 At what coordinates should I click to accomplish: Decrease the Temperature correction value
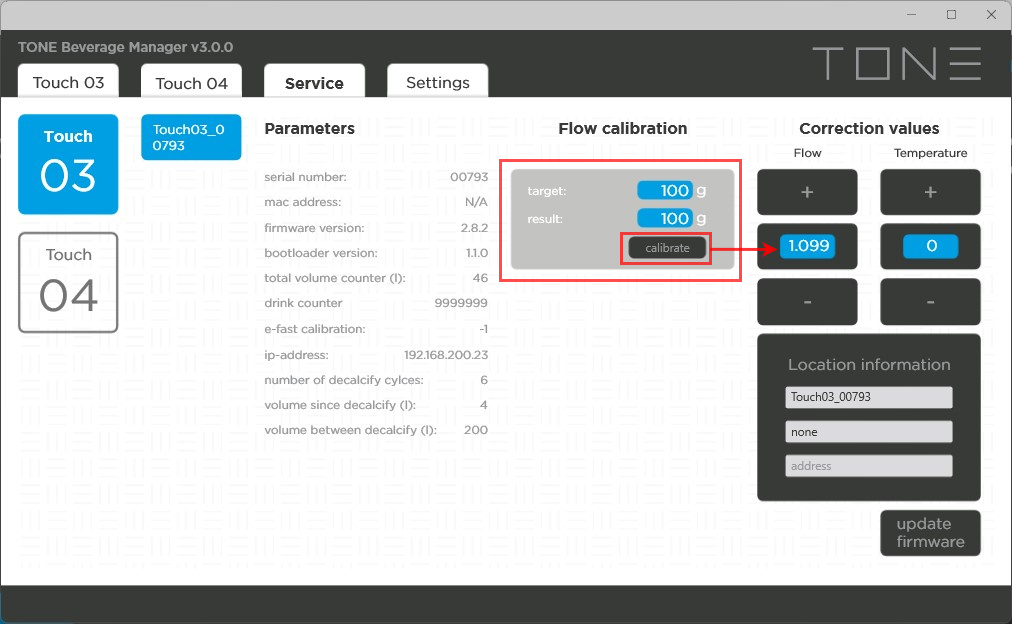[930, 301]
